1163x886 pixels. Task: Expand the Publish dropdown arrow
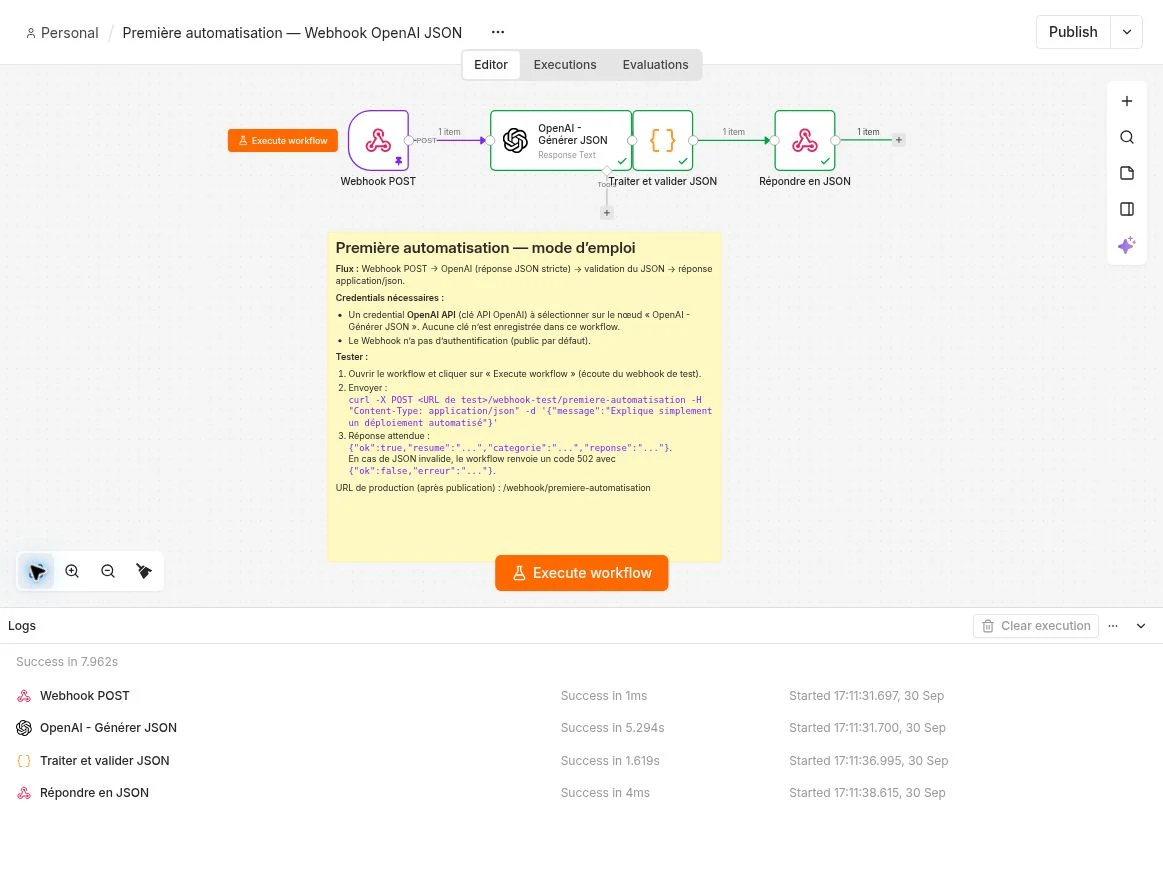click(1127, 32)
